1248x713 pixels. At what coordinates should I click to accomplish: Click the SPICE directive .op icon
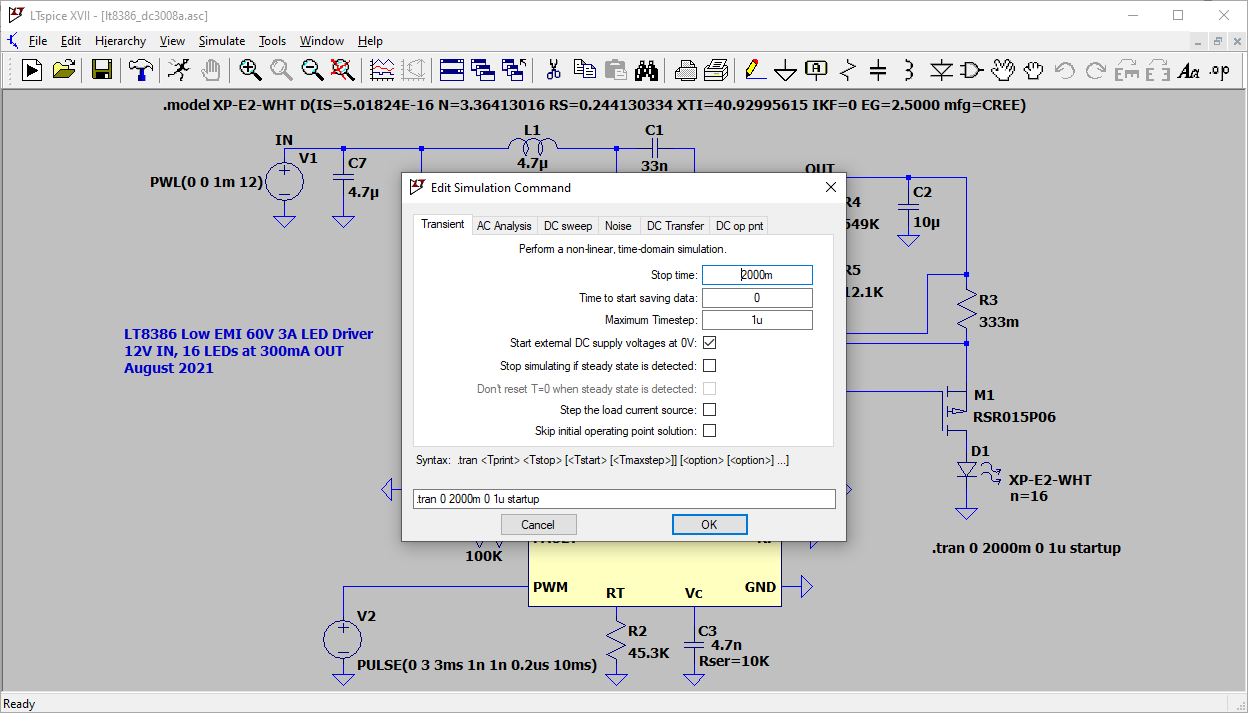pos(1219,69)
